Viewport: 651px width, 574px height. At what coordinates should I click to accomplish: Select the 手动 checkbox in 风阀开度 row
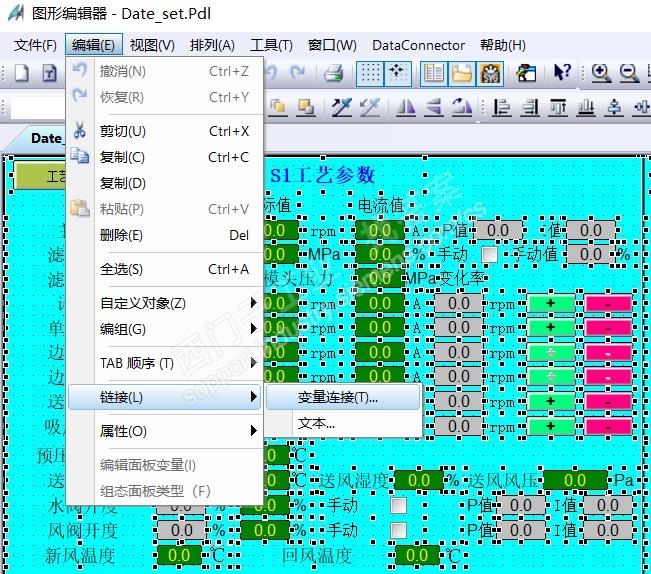(399, 530)
